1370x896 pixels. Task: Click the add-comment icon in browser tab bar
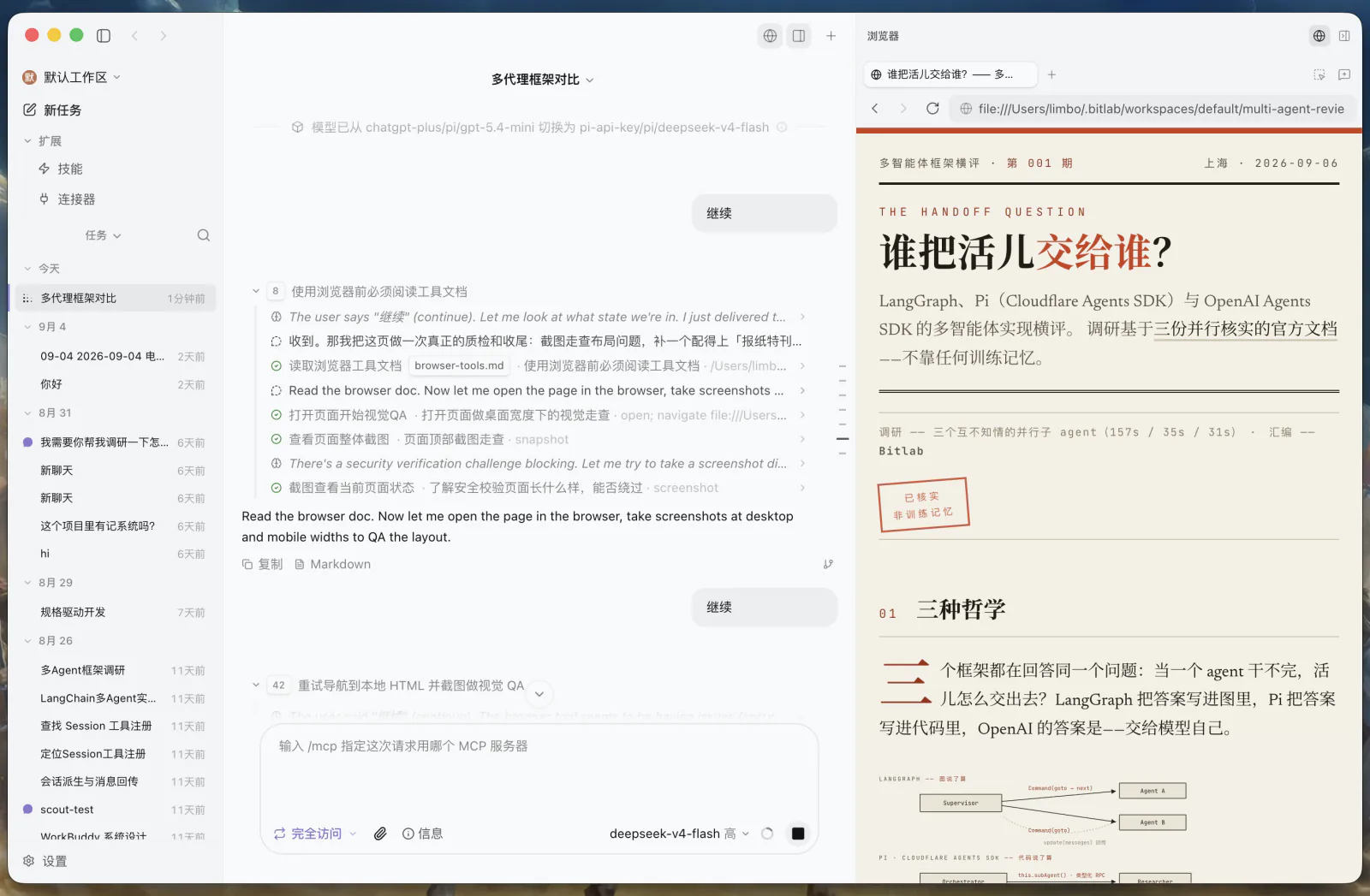[1344, 74]
